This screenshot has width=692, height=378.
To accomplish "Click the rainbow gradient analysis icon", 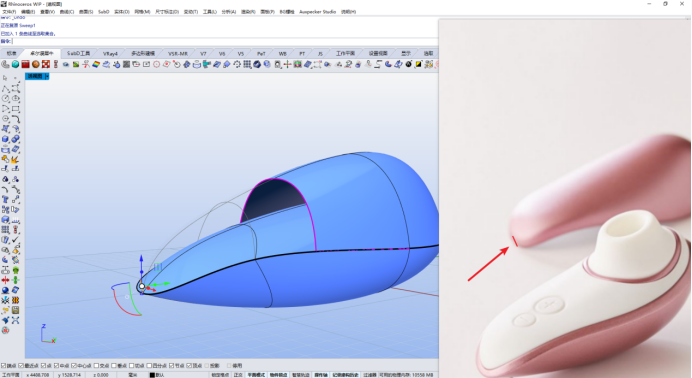I will tap(96, 64).
